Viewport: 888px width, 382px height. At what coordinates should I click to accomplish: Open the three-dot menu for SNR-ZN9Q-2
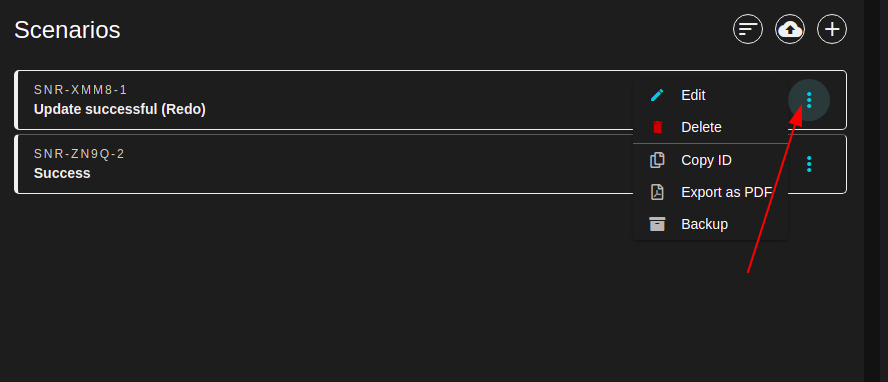tap(809, 164)
